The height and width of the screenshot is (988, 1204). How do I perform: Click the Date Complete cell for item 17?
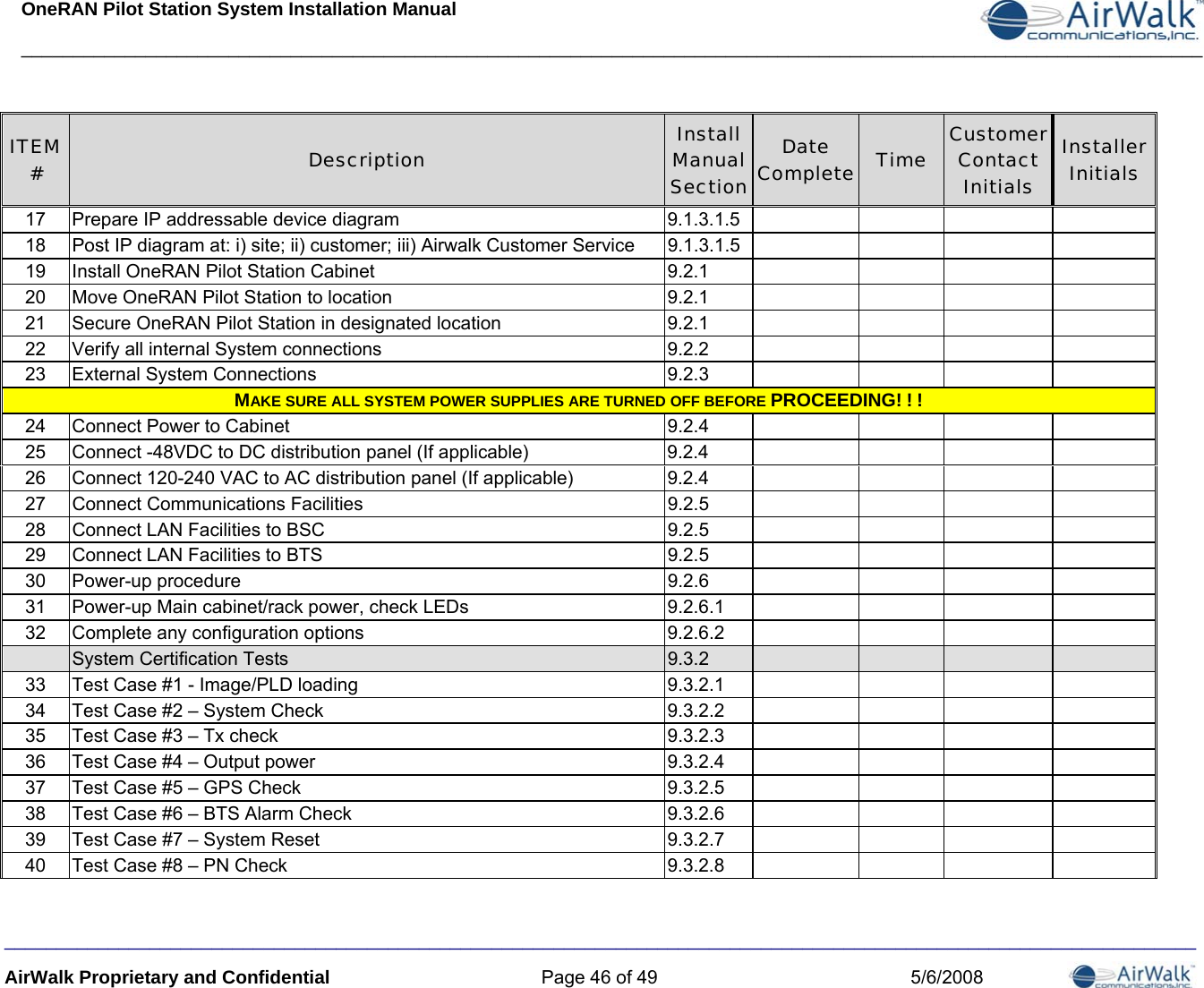pos(806,219)
